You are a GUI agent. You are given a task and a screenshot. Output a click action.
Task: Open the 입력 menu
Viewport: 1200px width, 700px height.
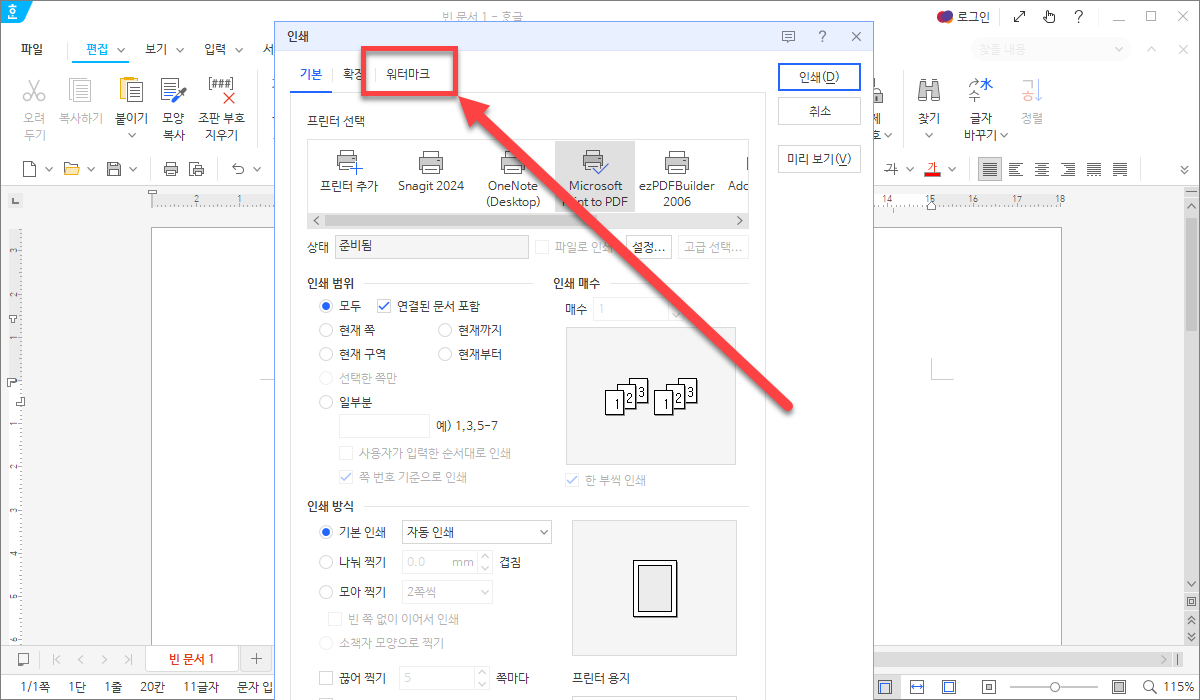point(215,49)
